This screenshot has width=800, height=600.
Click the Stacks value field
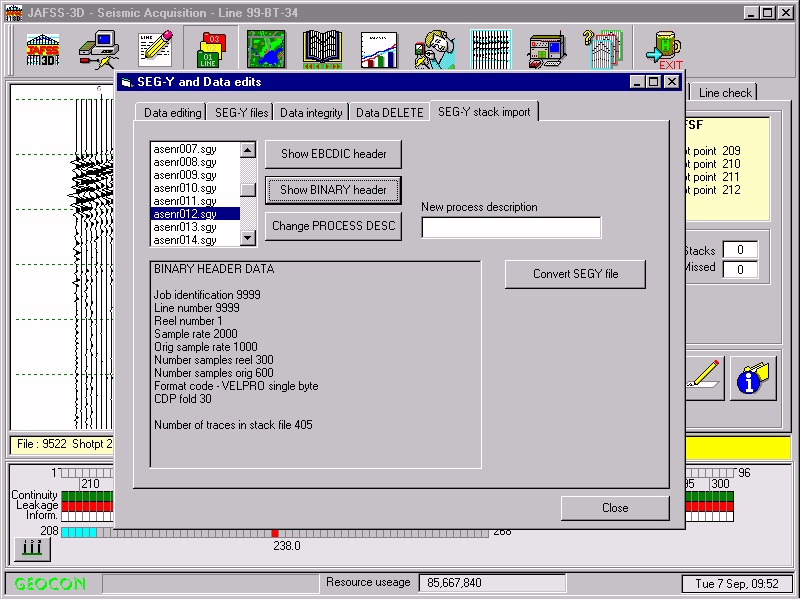(x=740, y=250)
